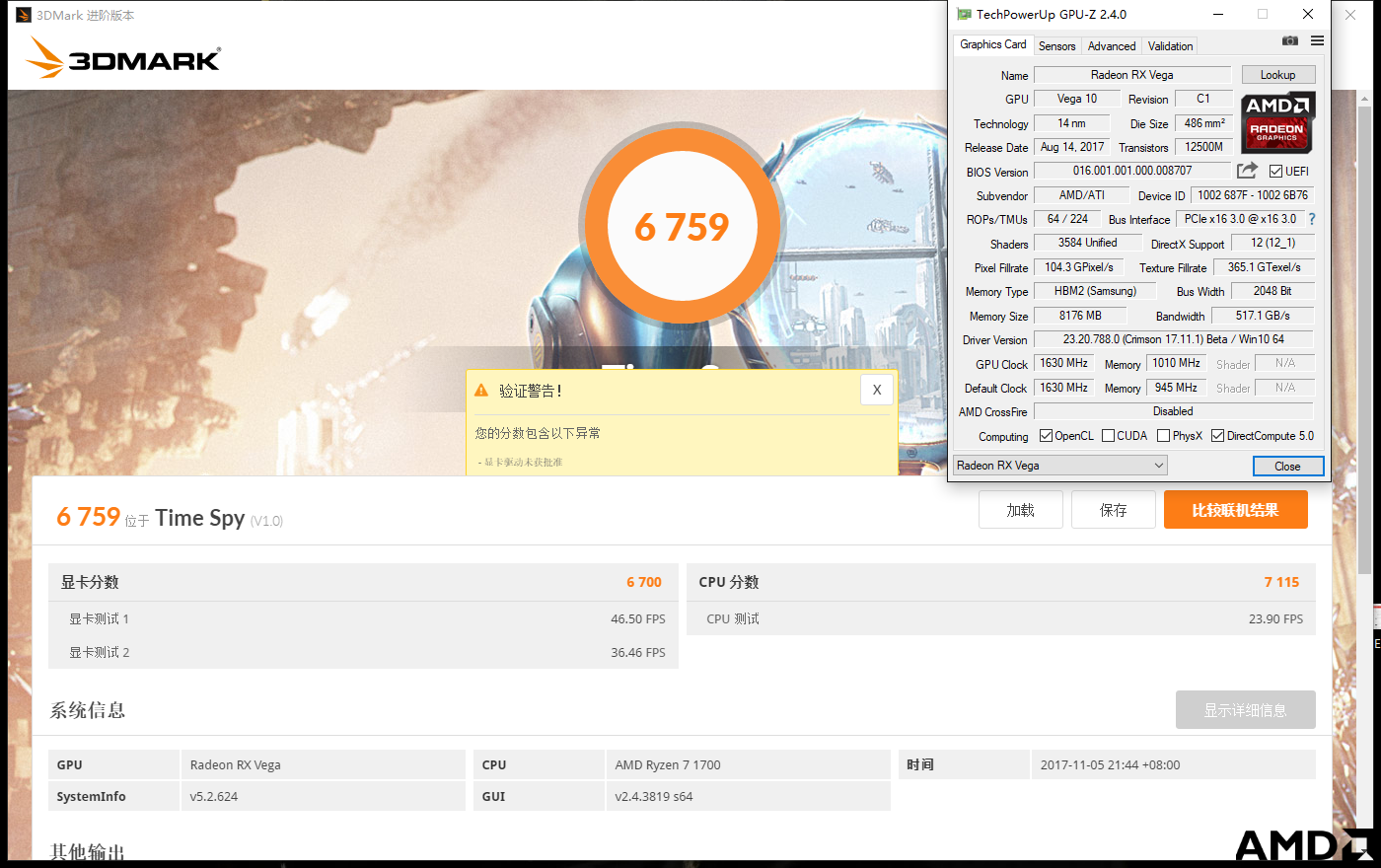Click the GPU-Z screenshot camera icon

point(1289,41)
